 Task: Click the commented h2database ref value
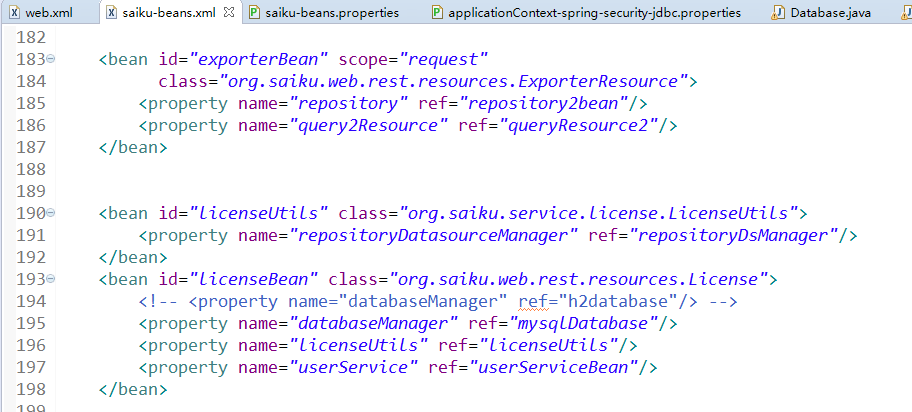[x=617, y=302]
